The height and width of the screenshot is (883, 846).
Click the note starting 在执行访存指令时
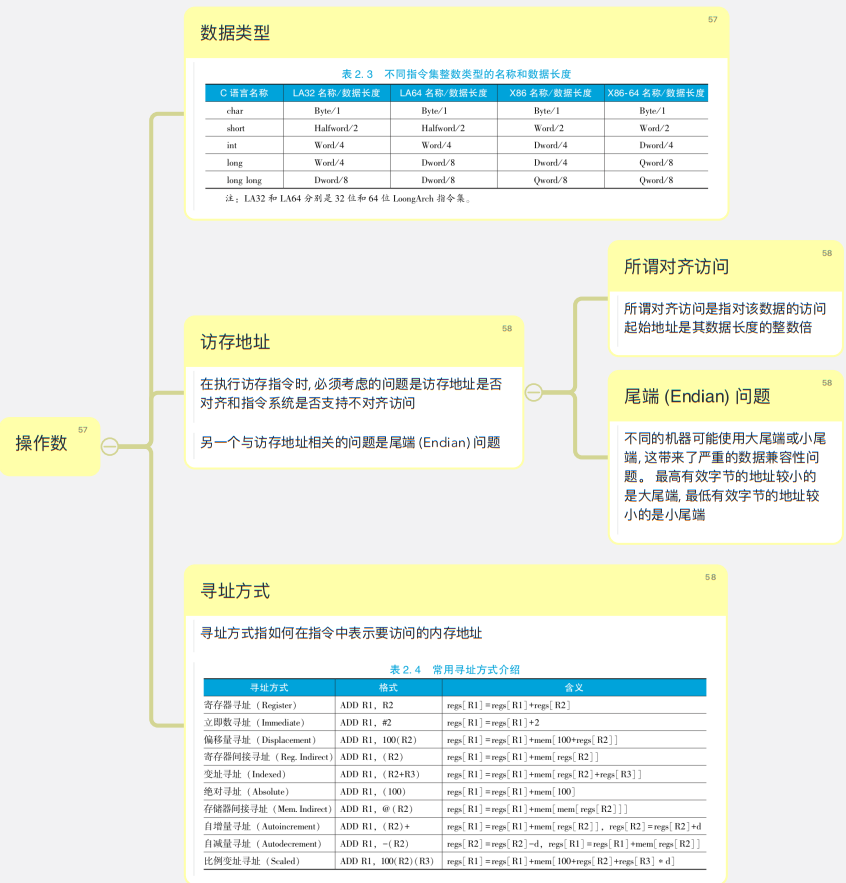click(x=351, y=394)
